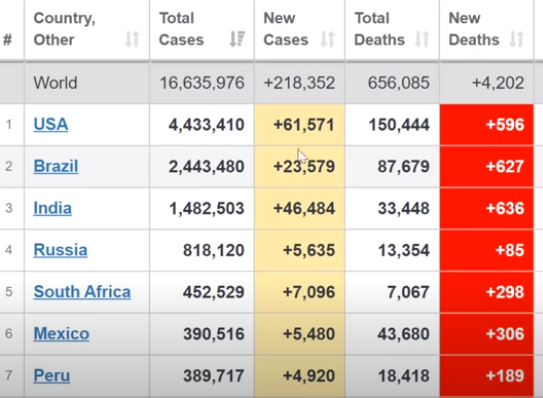543x398 pixels.
Task: Sort by Total Deaths arrows icon
Action: point(422,39)
